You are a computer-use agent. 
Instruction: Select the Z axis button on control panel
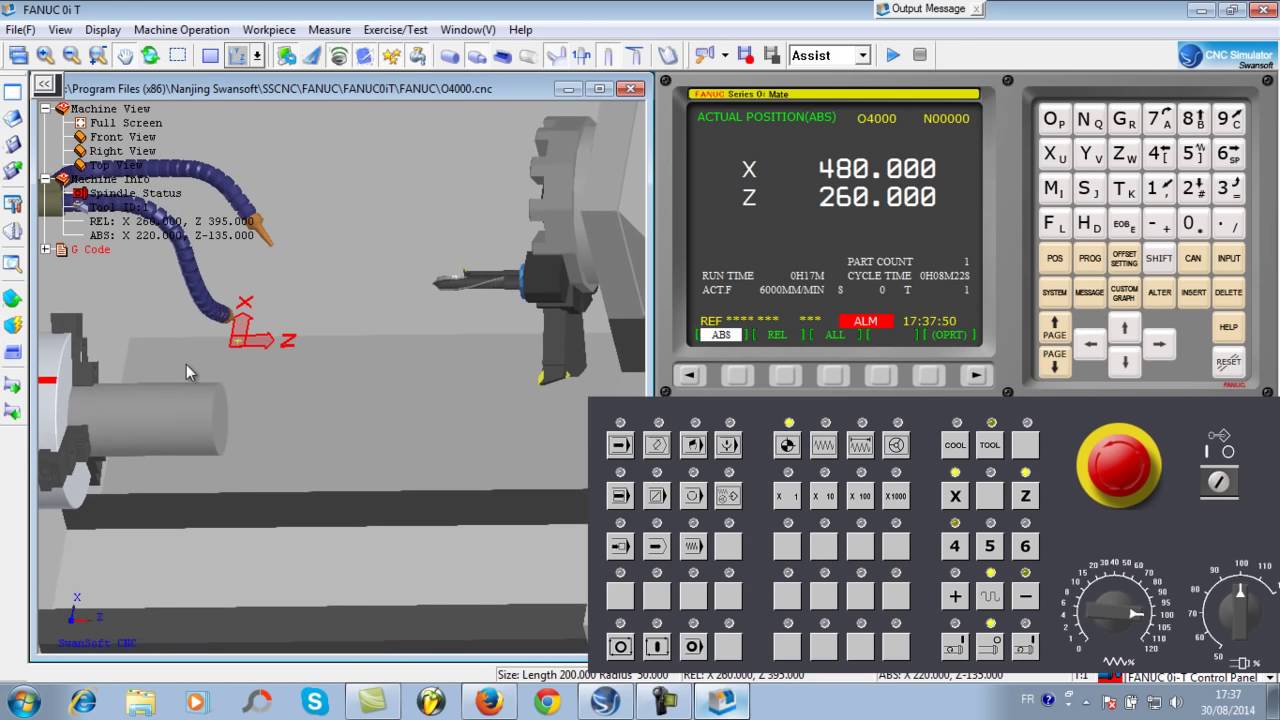[1025, 495]
